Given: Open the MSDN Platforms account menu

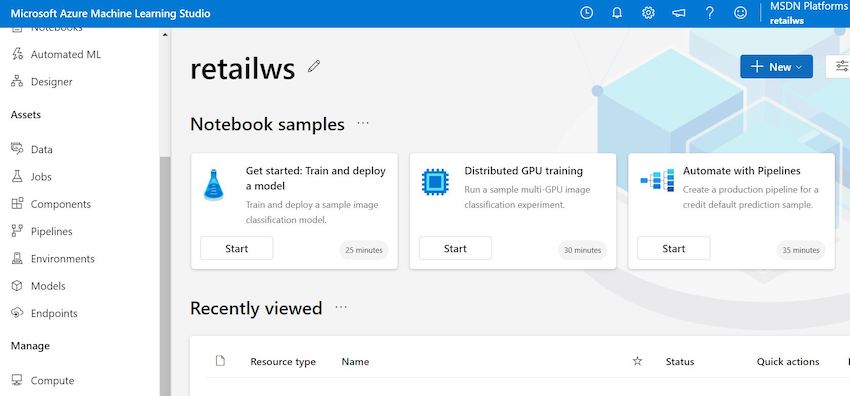Looking at the screenshot, I should [x=808, y=14].
